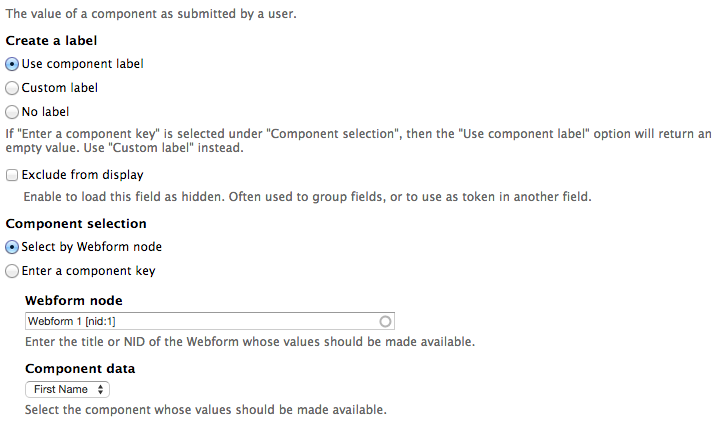Select the 'Use component label' radio button
The height and width of the screenshot is (429, 723).
click(13, 63)
